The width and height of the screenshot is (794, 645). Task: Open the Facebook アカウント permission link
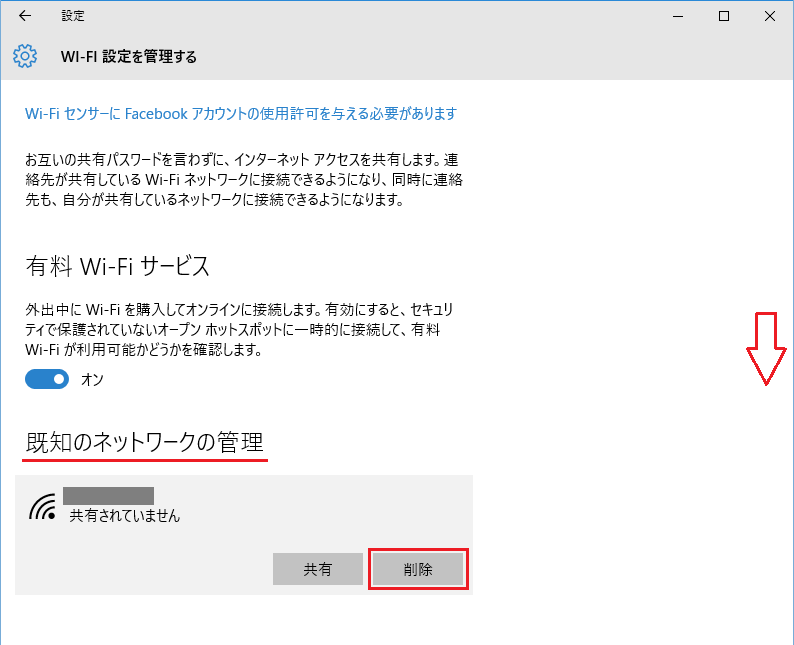point(240,114)
